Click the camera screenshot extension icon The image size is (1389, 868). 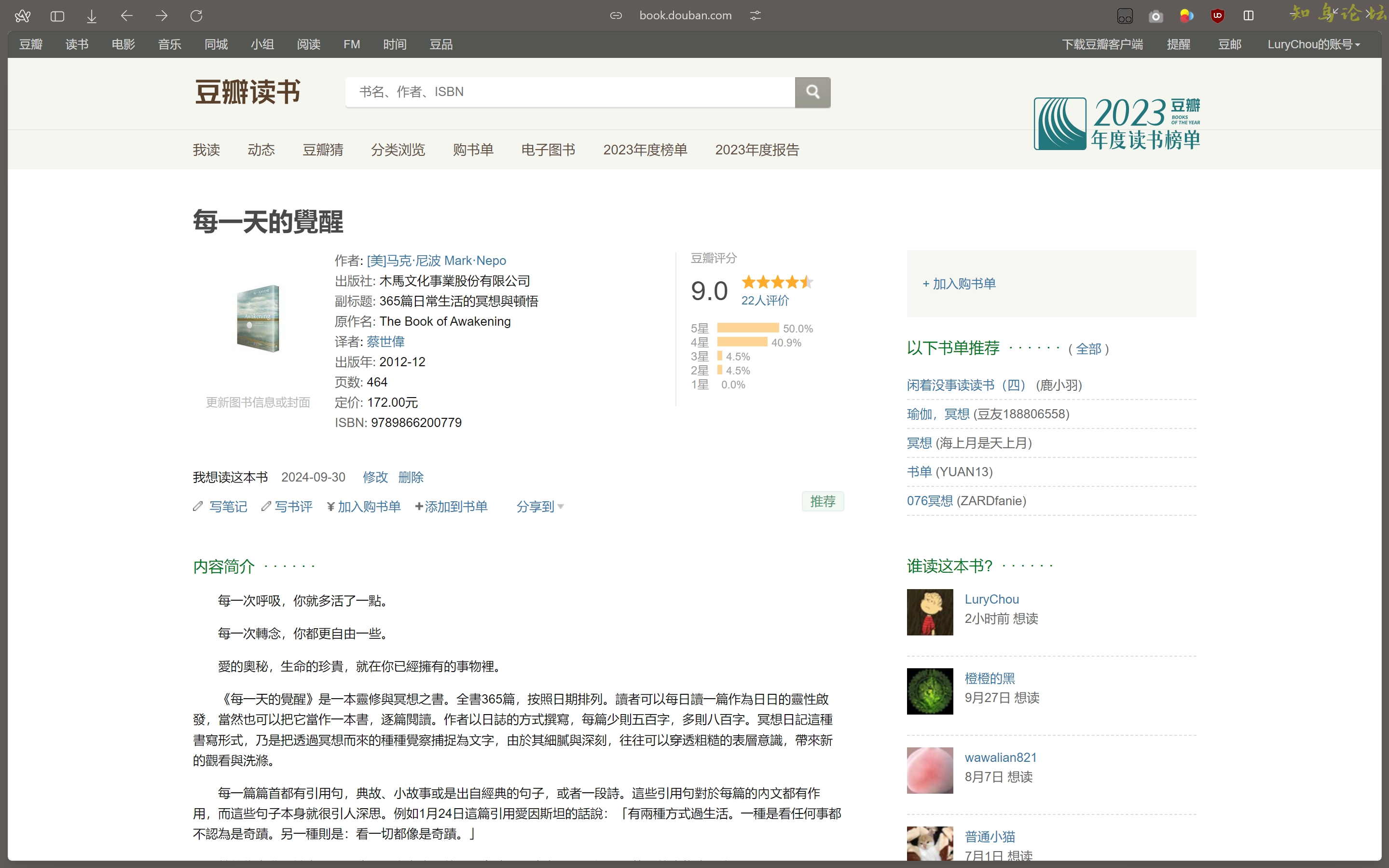tap(1156, 16)
